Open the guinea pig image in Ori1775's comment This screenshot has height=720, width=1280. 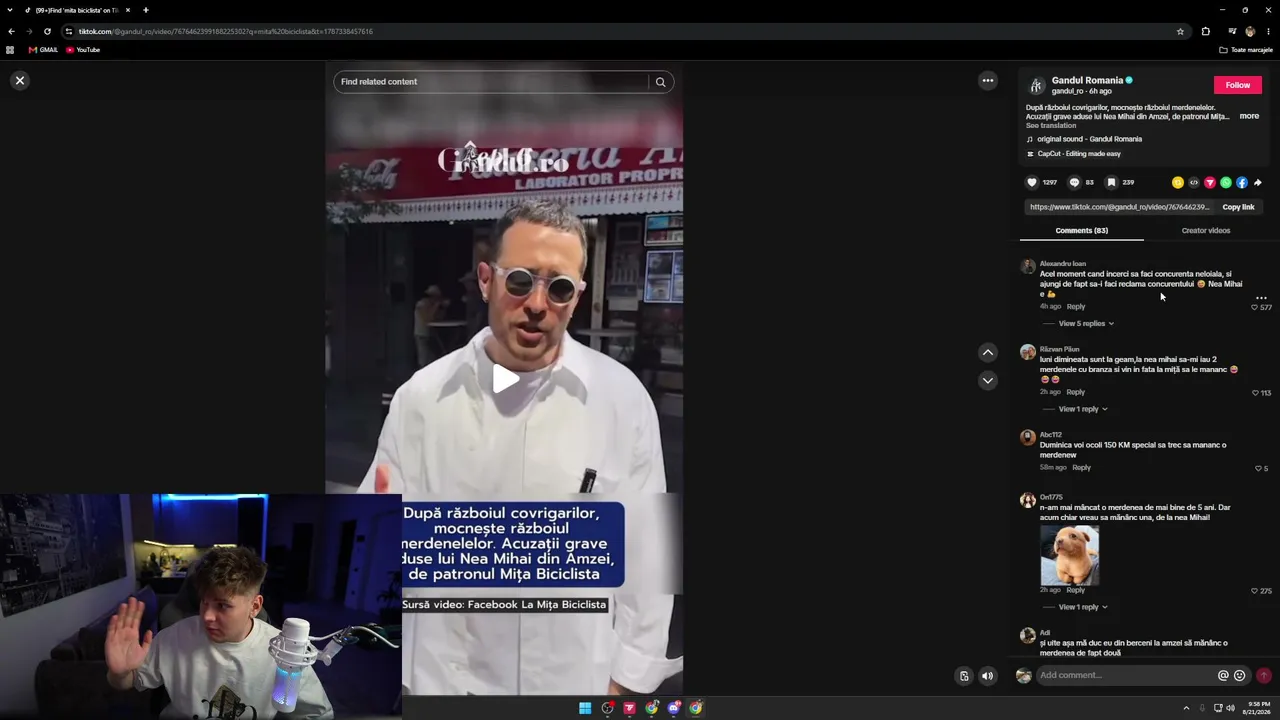click(x=1069, y=555)
